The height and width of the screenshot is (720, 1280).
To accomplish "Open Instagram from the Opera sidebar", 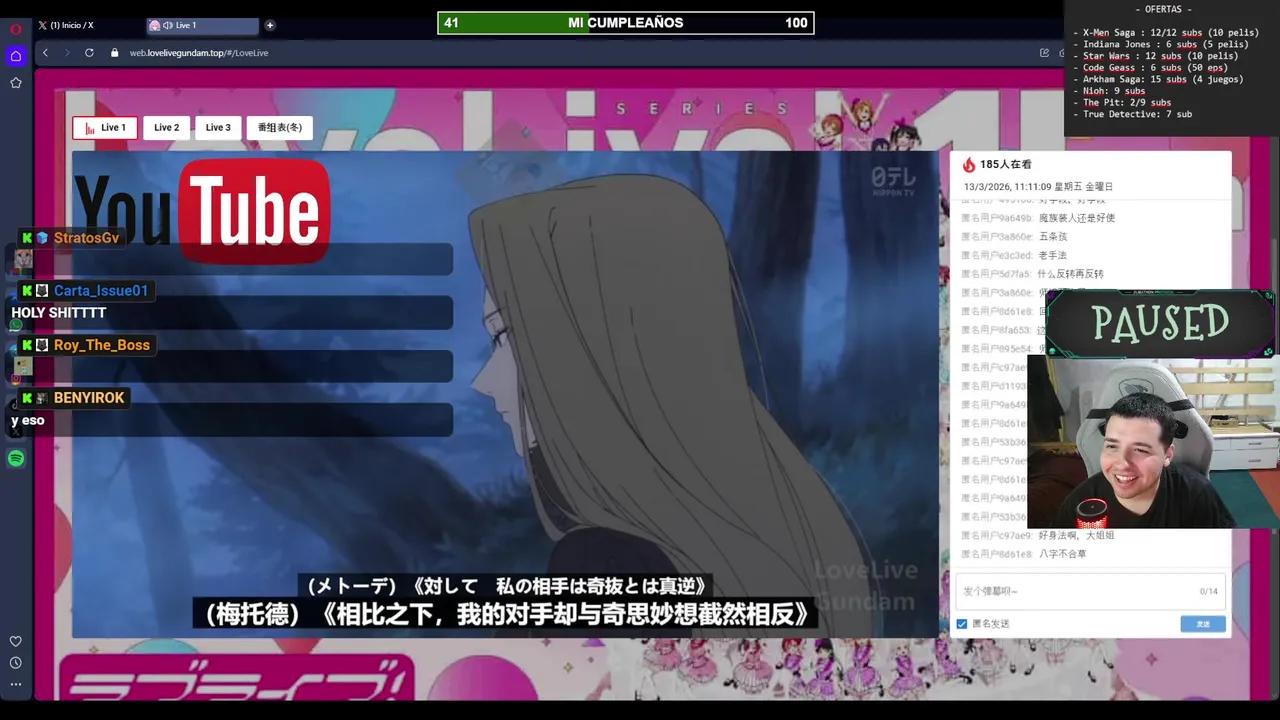I will point(16,379).
